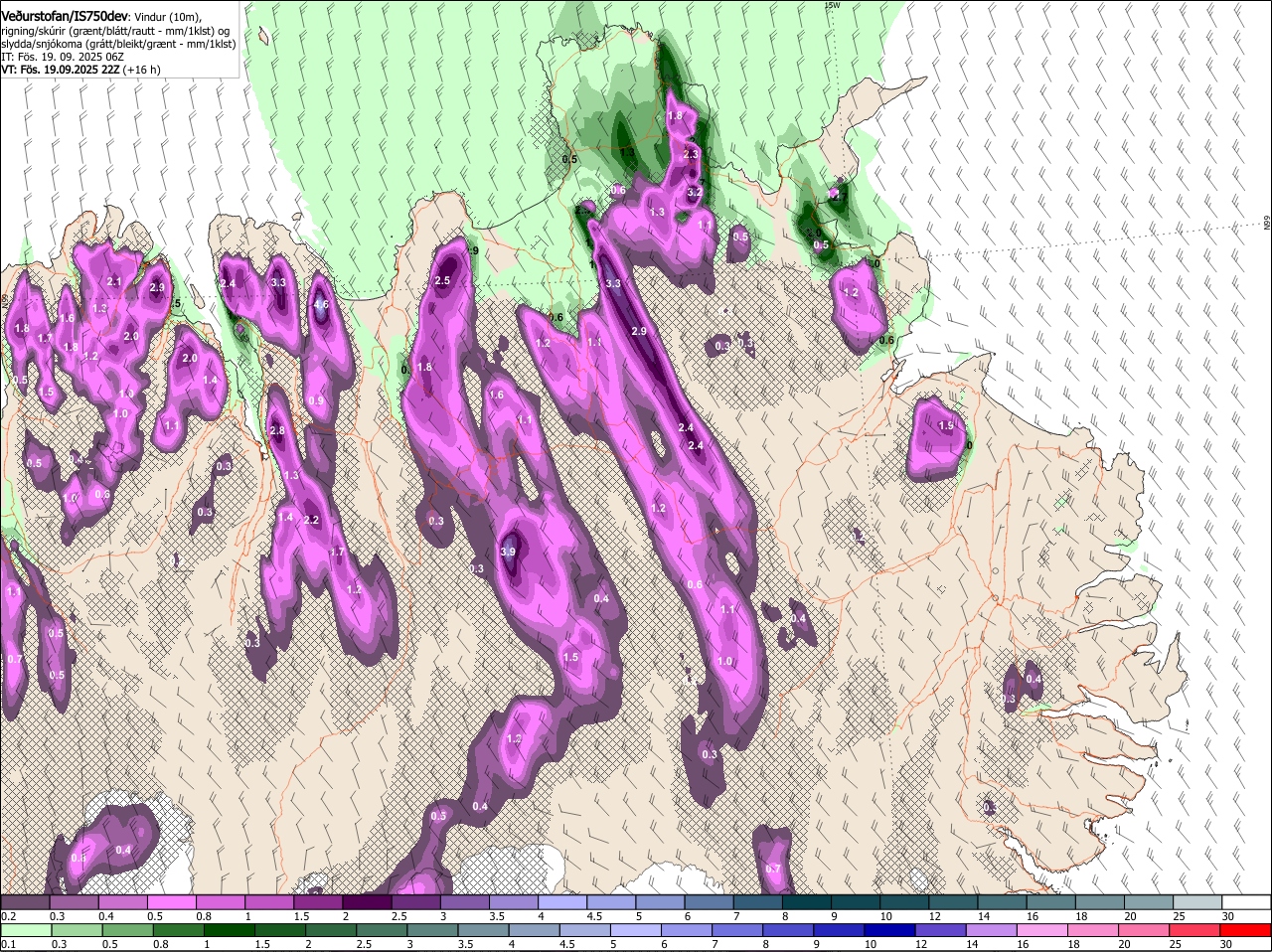The width and height of the screenshot is (1272, 952).
Task: Click the "2.8" value label on the map
Action: (277, 430)
